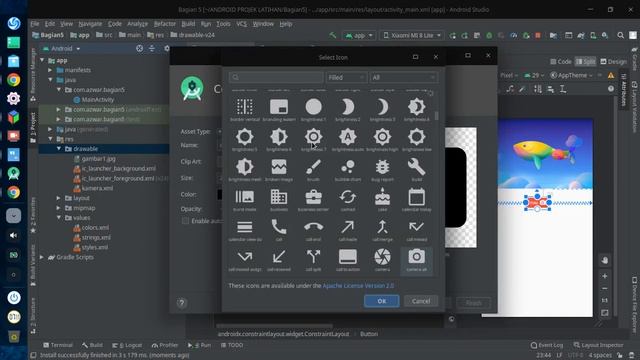
Task: Open the Xiaomi MI 8 Lite dropdown
Action: (x=412, y=36)
